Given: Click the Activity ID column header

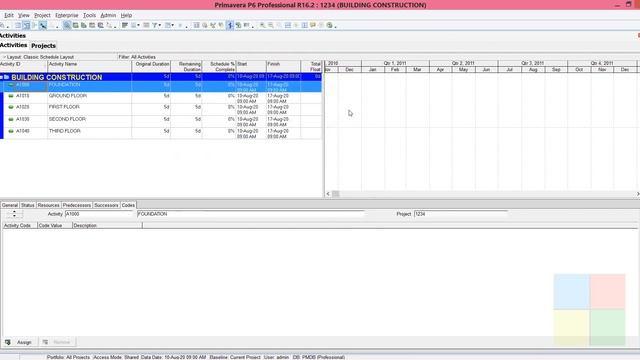Looking at the screenshot, I should [23, 67].
